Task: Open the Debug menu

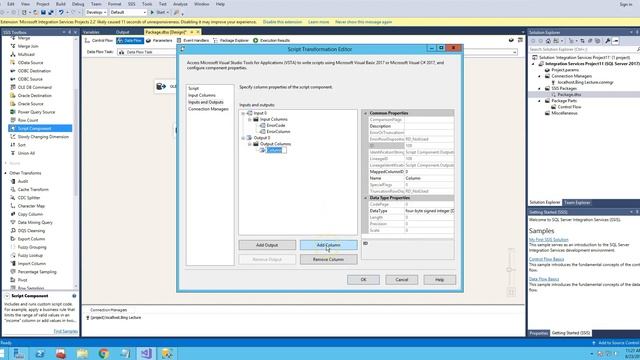Action: (x=78, y=4)
